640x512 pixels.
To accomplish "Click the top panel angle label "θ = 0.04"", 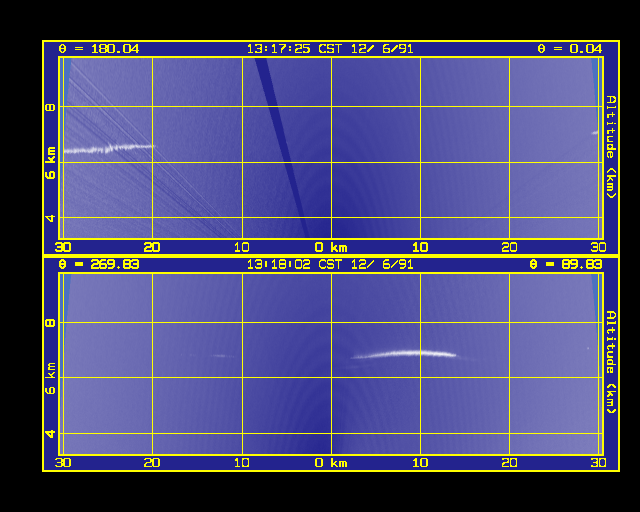I will 570,49.
